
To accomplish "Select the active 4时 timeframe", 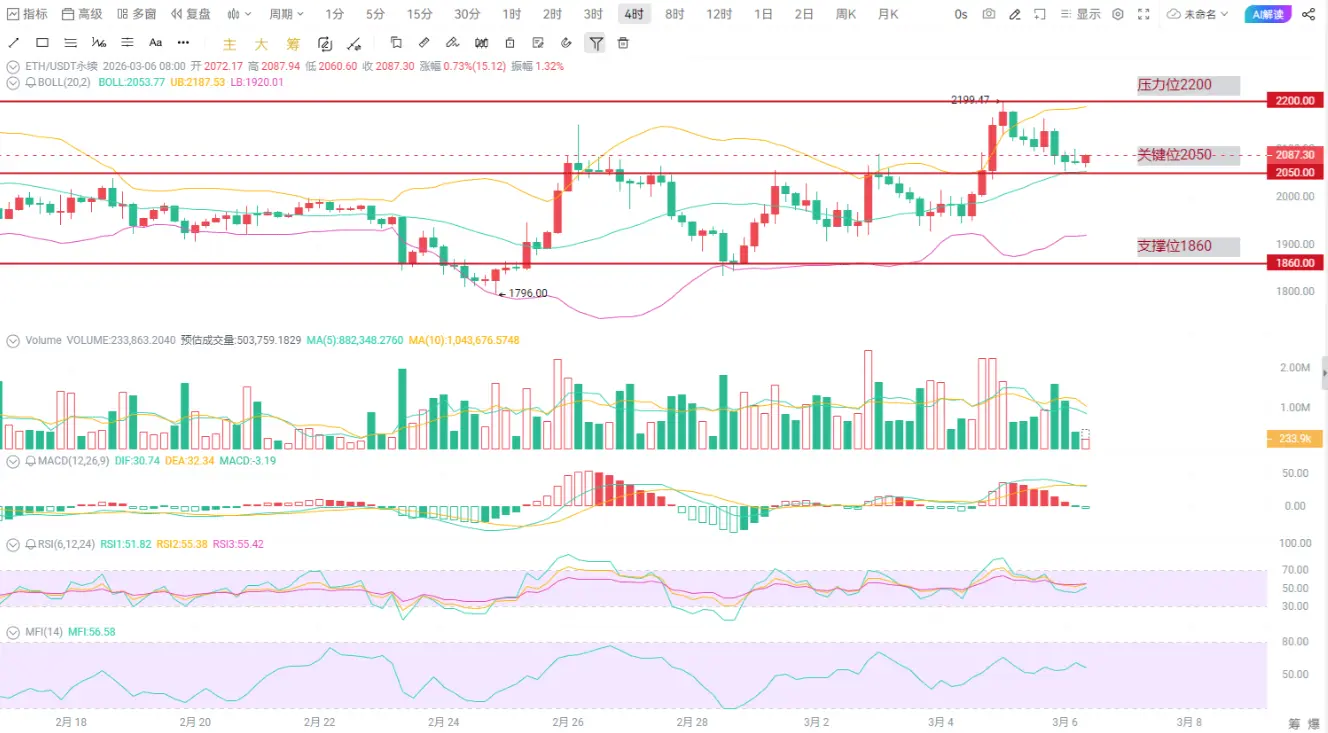I will pos(634,14).
